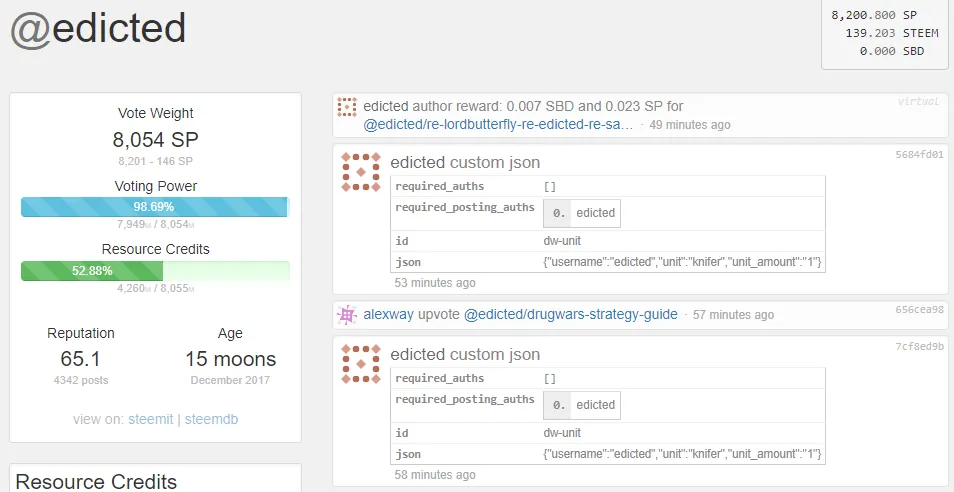The image size is (954, 492).
Task: Open the re-lordbutterfly-re-edicted post link
Action: [498, 125]
